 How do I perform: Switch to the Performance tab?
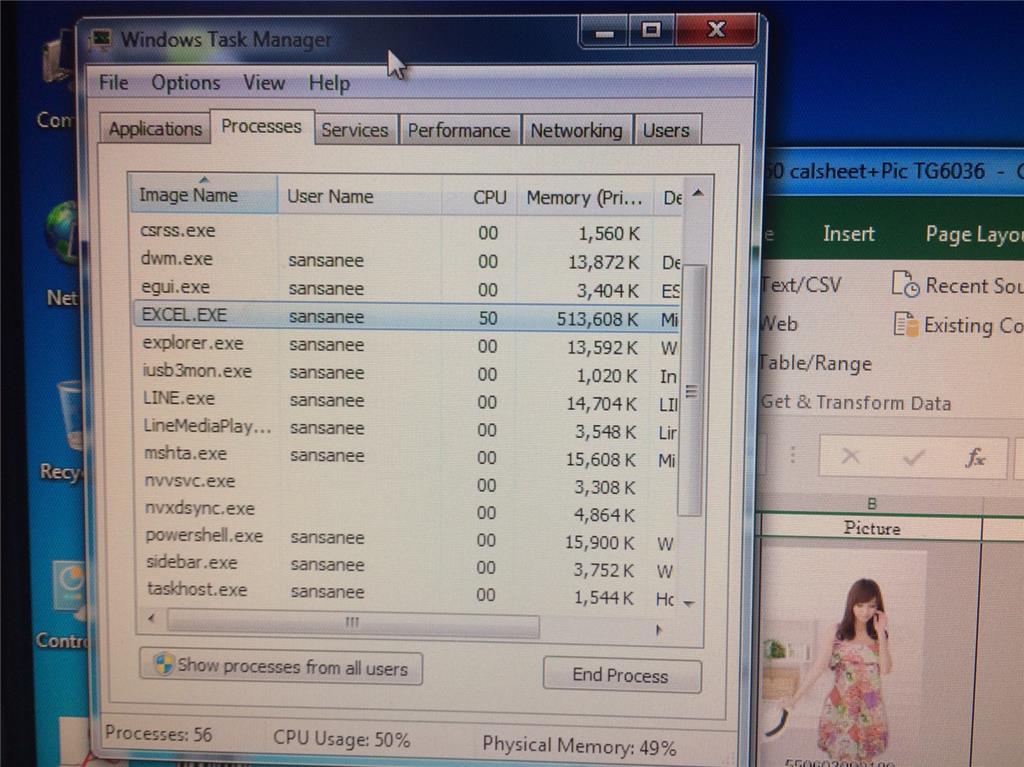point(459,131)
